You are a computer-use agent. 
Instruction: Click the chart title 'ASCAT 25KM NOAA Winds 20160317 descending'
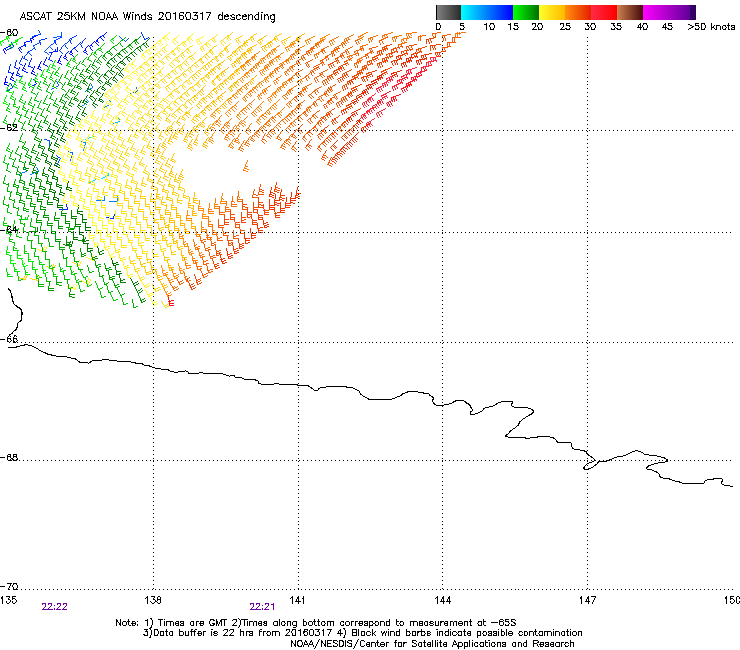(147, 16)
